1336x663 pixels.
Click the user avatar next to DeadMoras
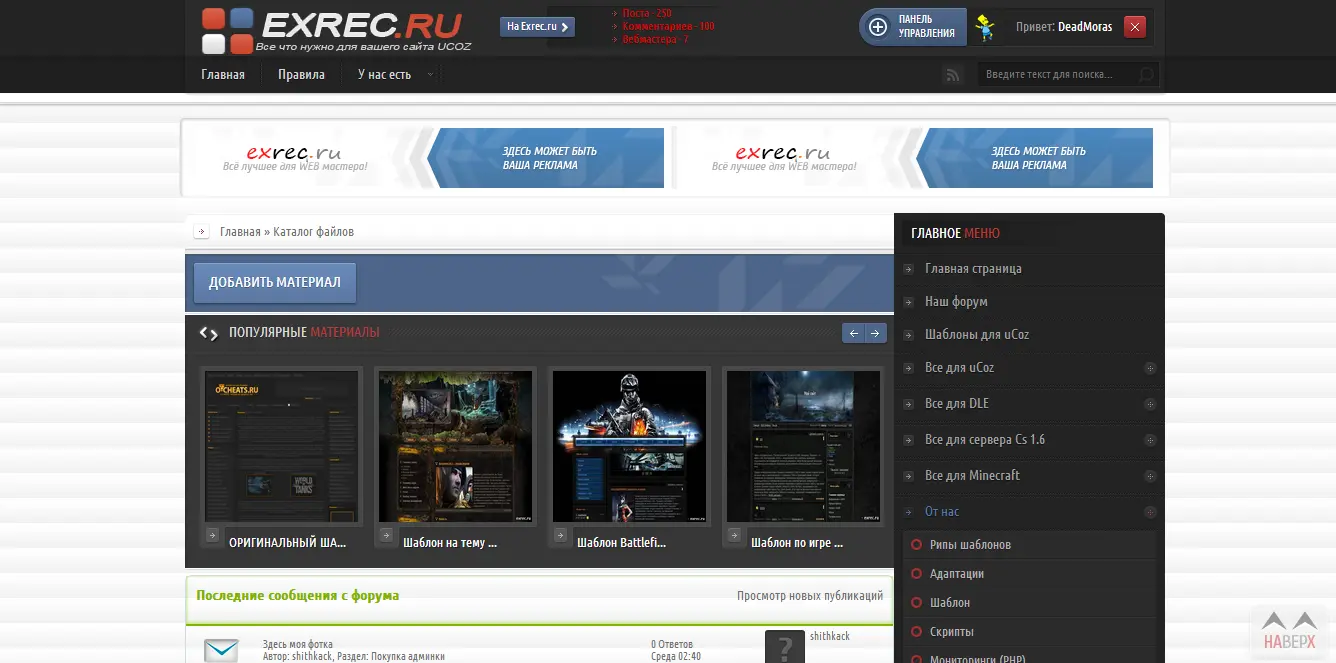985,27
